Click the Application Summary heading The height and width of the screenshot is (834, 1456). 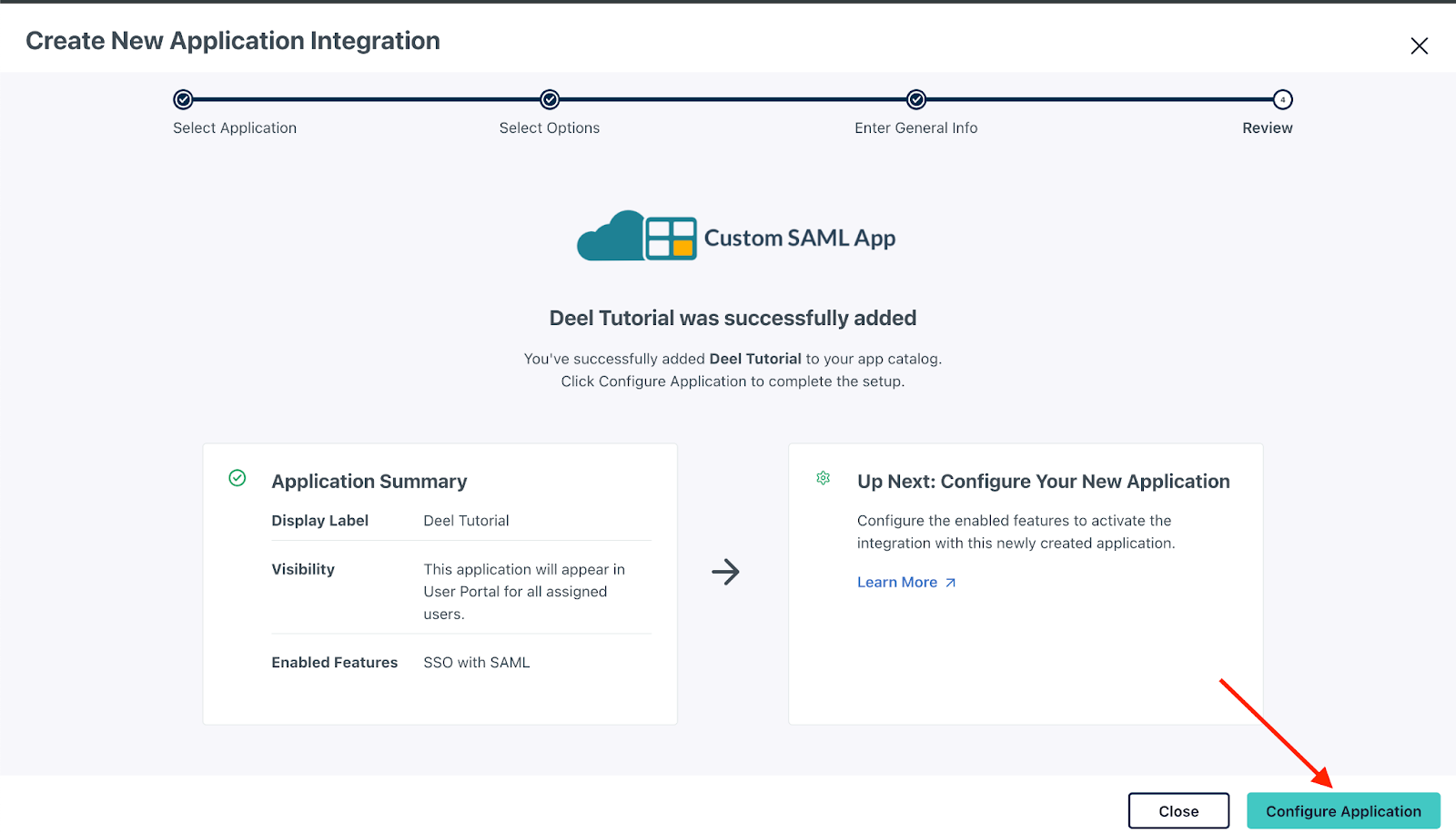(x=369, y=481)
